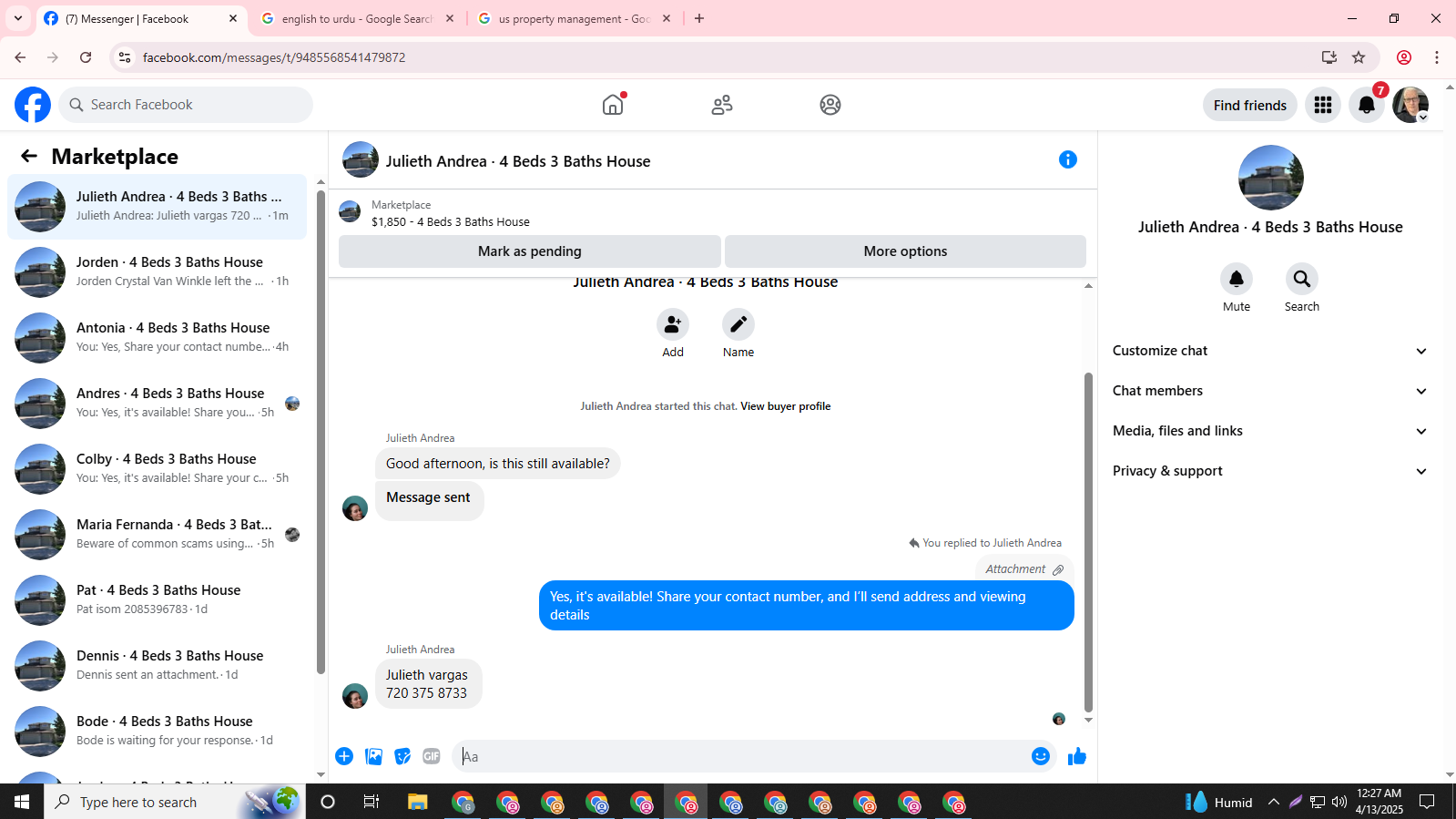Click Find friends button
This screenshot has width=1456, height=819.
click(x=1250, y=106)
